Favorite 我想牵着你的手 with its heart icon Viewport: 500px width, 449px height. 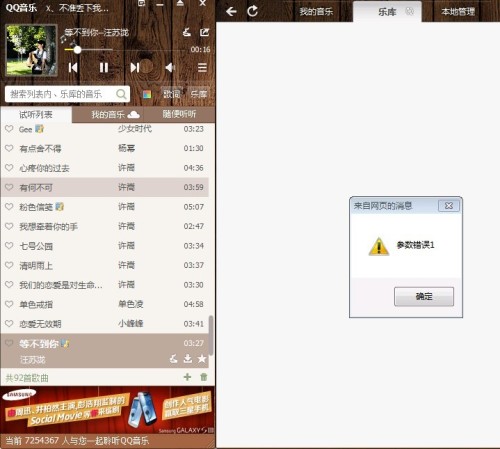[9, 226]
